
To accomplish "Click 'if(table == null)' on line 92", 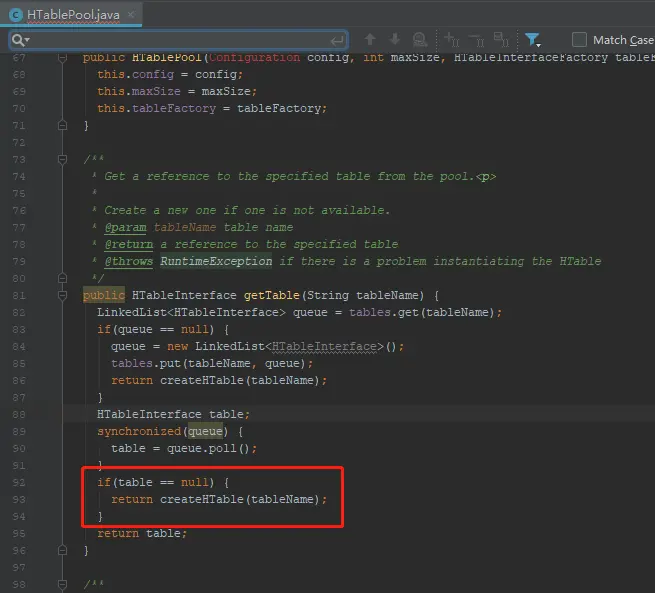I will (155, 482).
